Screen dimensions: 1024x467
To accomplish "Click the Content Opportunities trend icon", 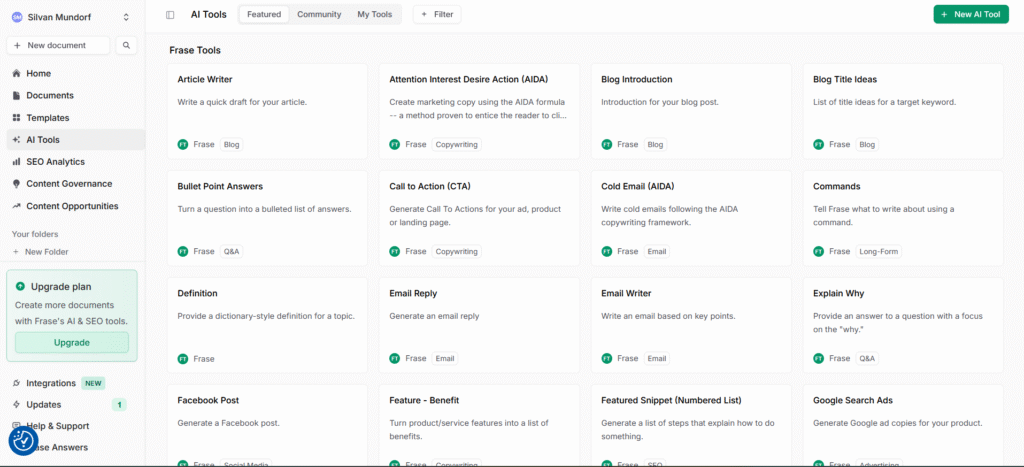I will pos(16,206).
